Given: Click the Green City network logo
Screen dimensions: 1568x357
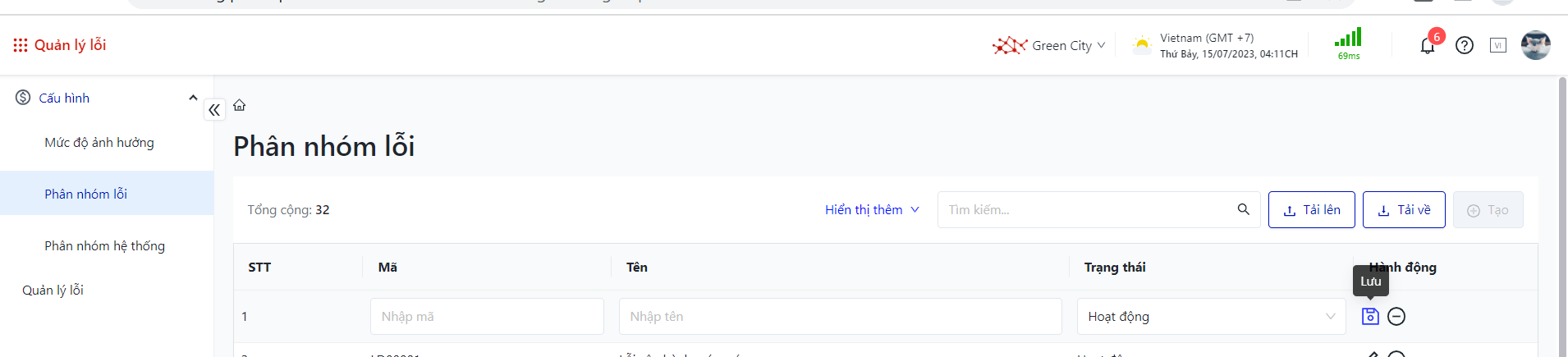Looking at the screenshot, I should point(1009,45).
